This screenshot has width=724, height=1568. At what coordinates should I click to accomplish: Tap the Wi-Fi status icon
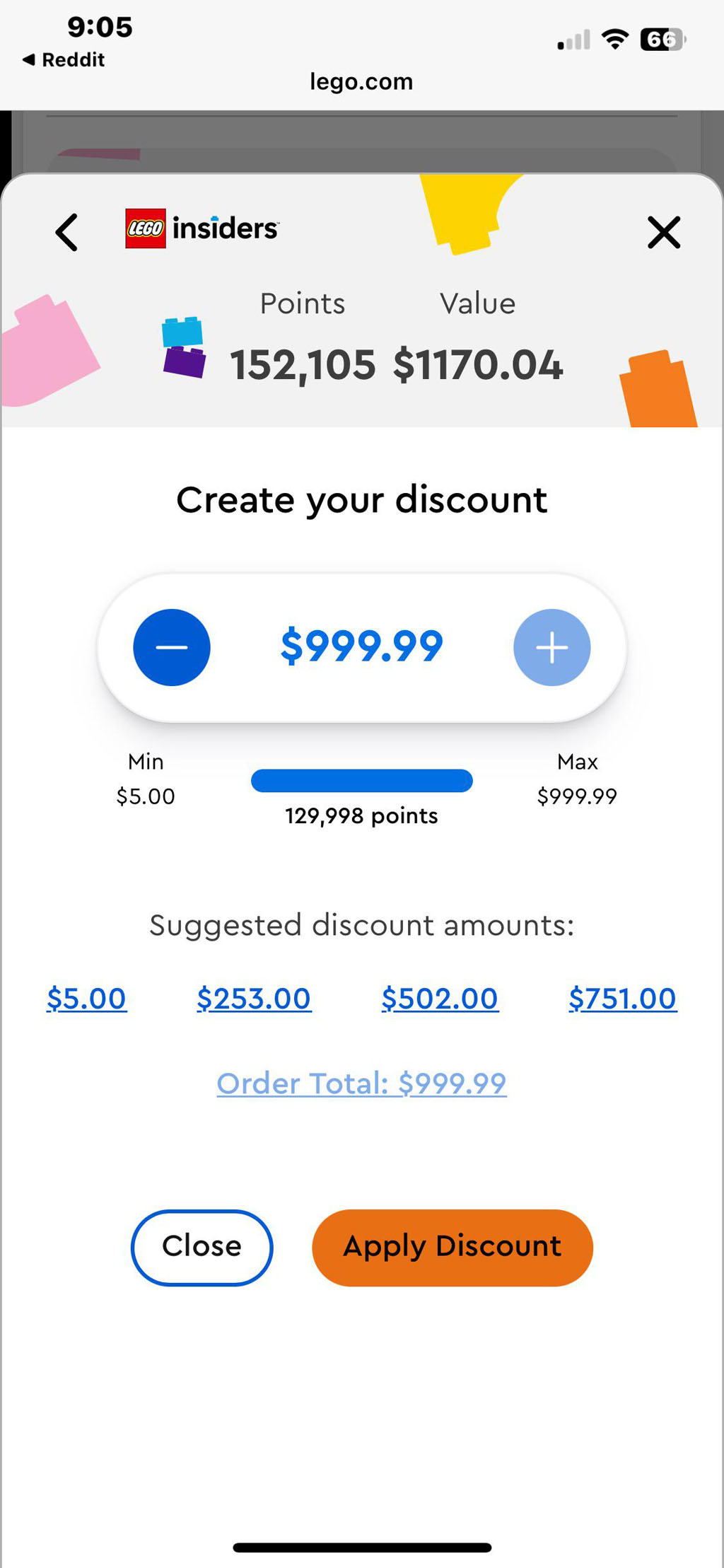click(x=615, y=40)
